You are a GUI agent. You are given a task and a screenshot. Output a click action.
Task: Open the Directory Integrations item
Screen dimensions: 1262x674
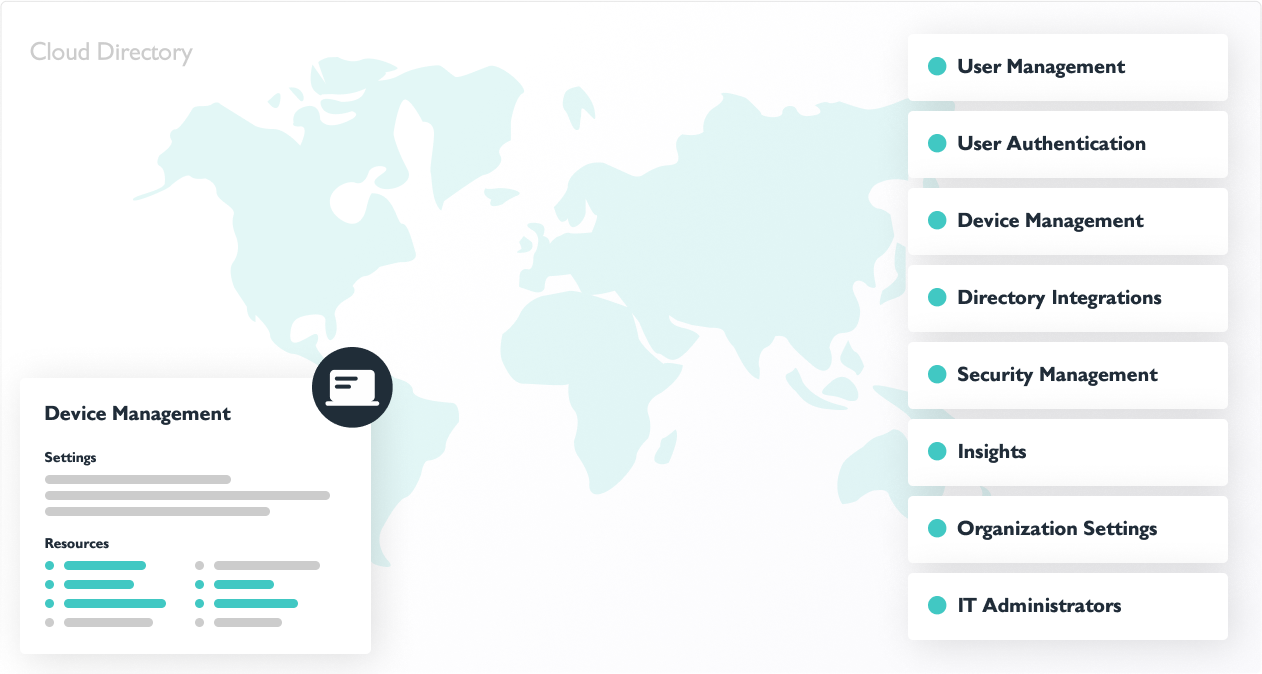[x=1059, y=298]
